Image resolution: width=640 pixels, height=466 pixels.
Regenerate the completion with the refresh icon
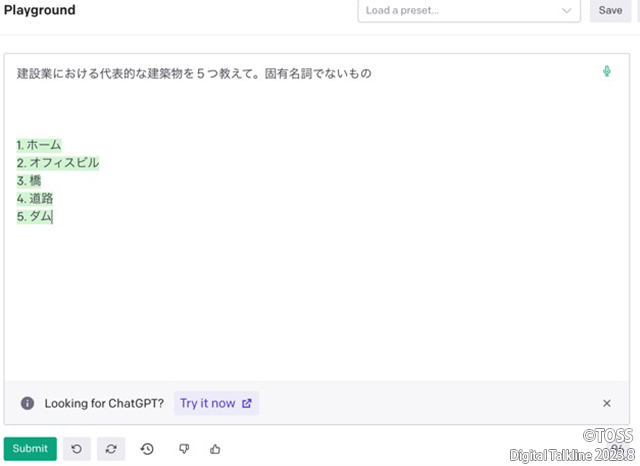[x=111, y=449]
